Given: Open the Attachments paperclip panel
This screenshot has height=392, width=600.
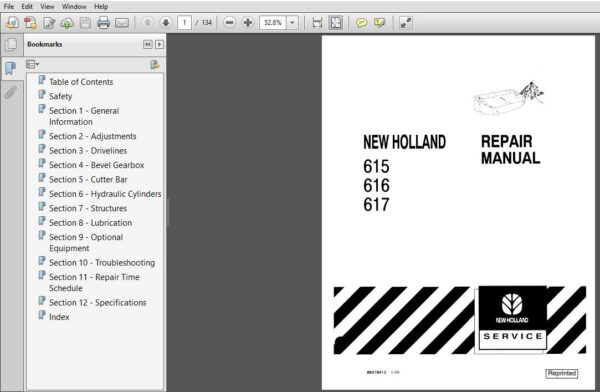Looking at the screenshot, I should click(x=11, y=92).
